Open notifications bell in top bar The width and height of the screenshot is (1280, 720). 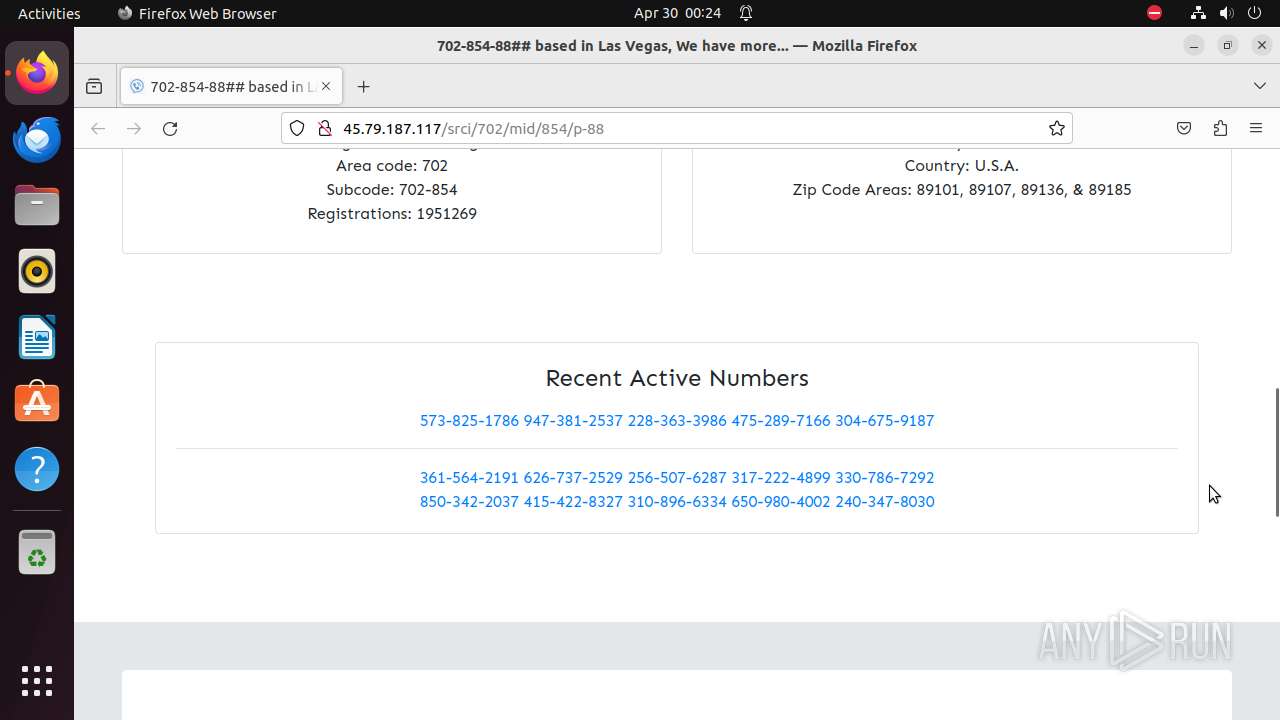tap(746, 13)
